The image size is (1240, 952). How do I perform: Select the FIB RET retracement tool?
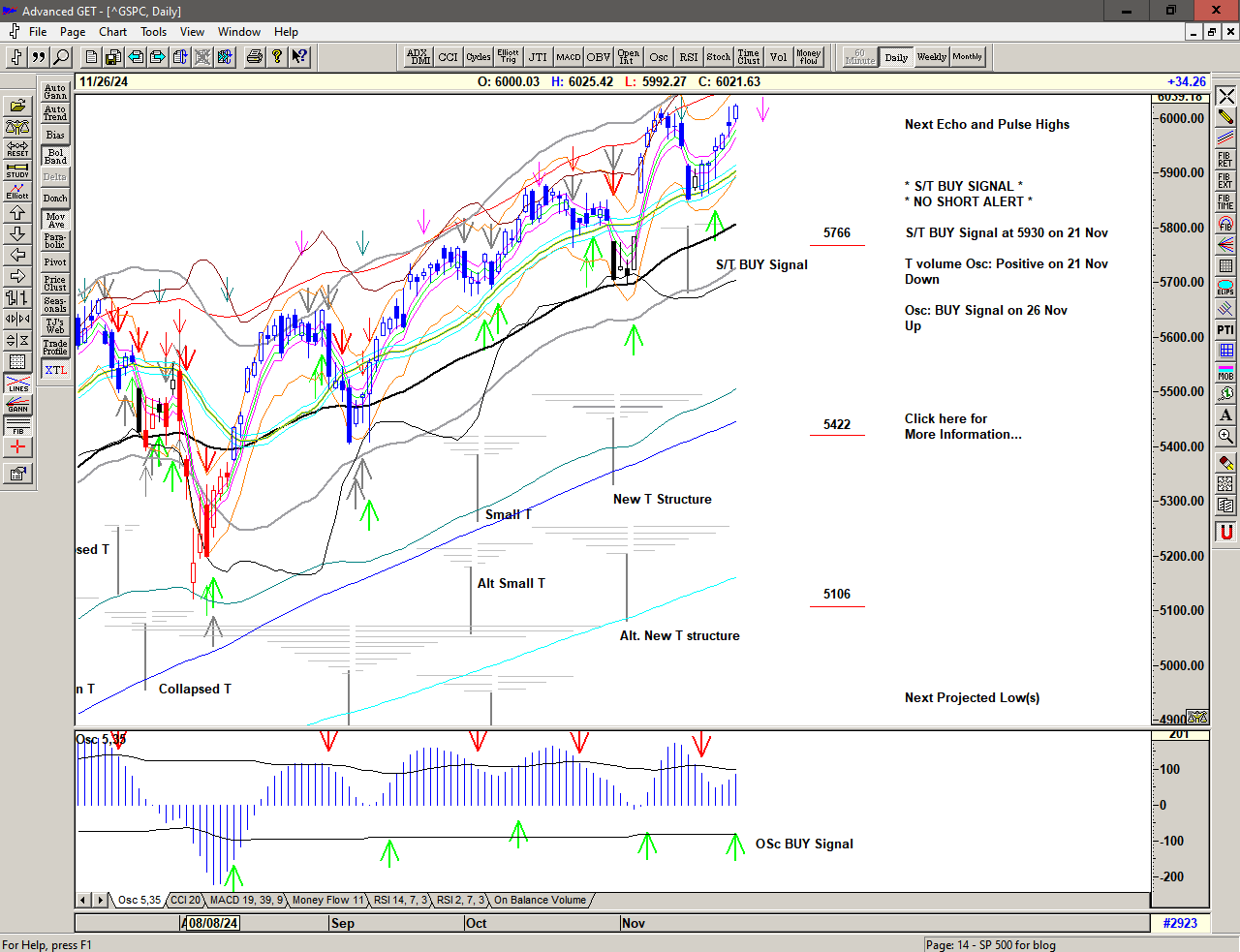pos(1225,159)
